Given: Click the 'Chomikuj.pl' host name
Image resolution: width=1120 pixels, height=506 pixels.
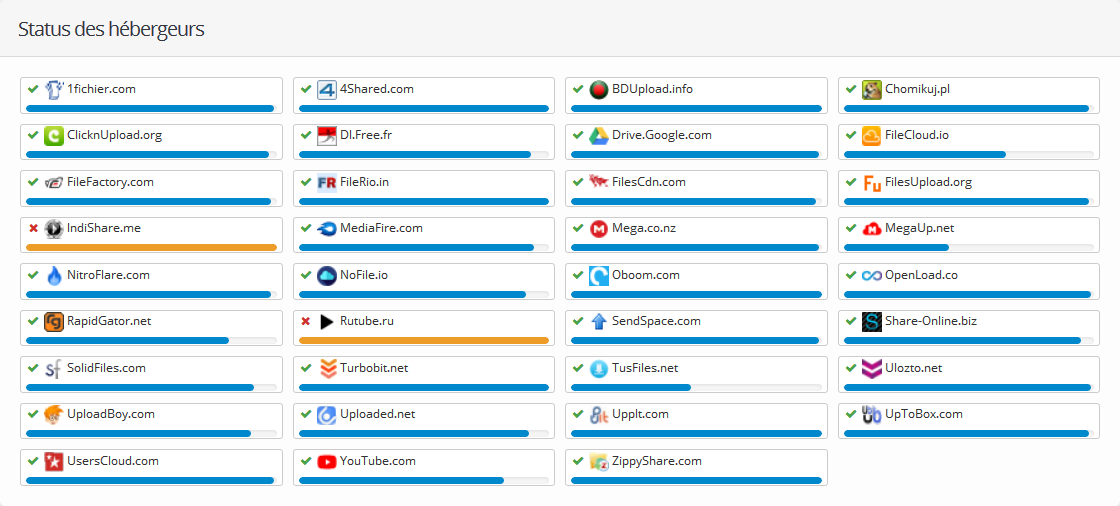Looking at the screenshot, I should pyautogui.click(x=917, y=89).
